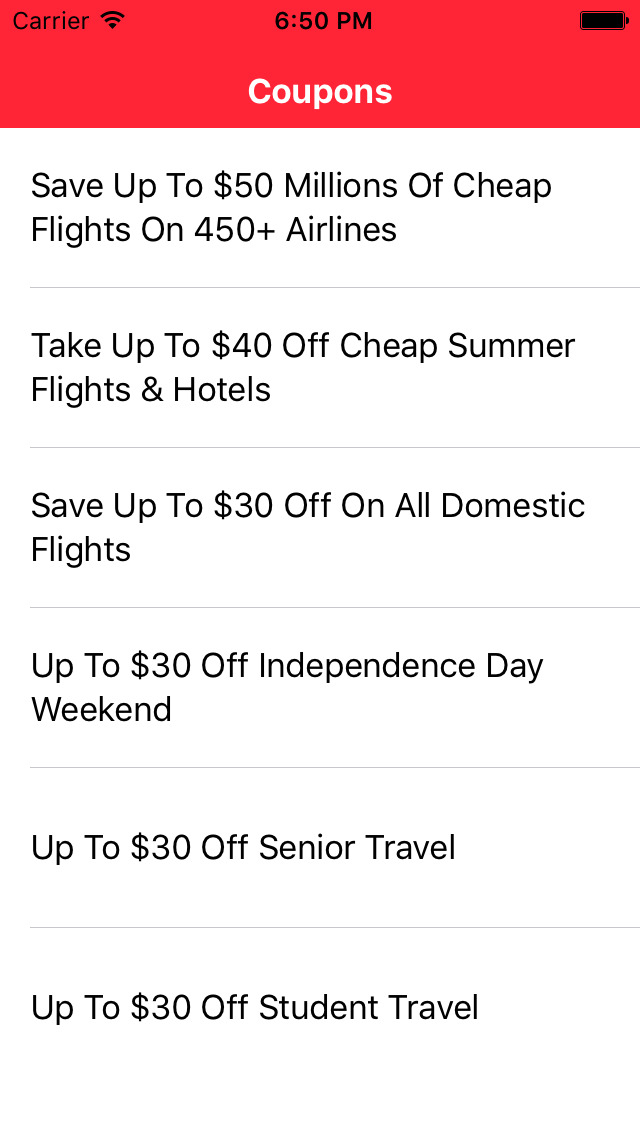Open the $50 cheap flights airlines coupon
640x1136 pixels.
320,208
